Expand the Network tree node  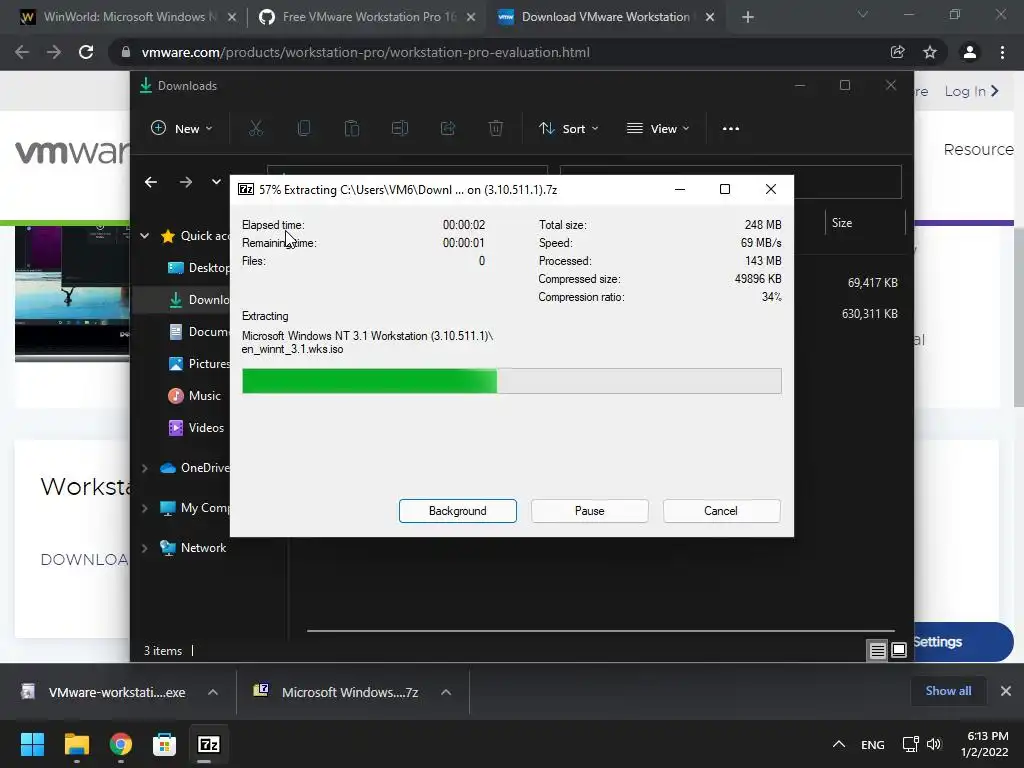(144, 548)
